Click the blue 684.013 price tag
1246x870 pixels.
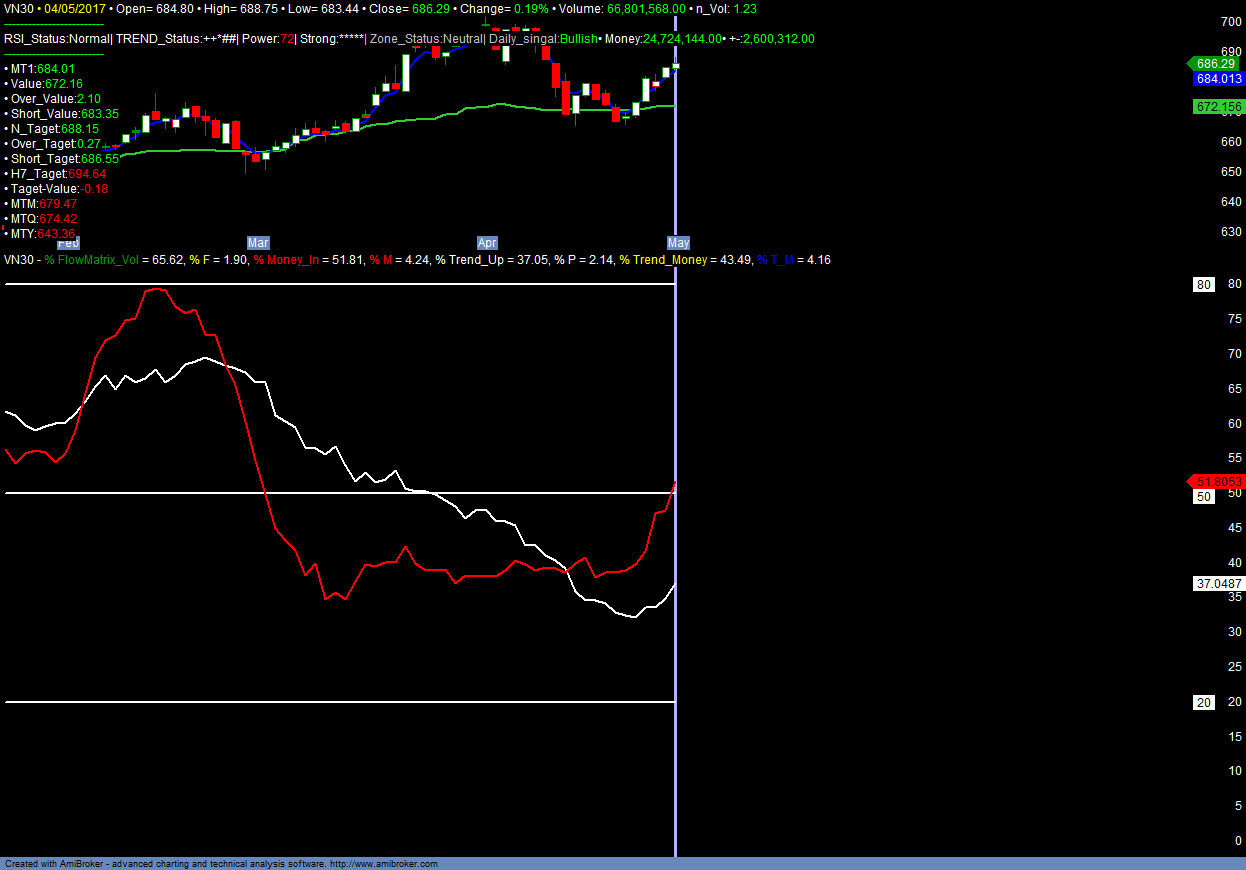[x=1218, y=78]
